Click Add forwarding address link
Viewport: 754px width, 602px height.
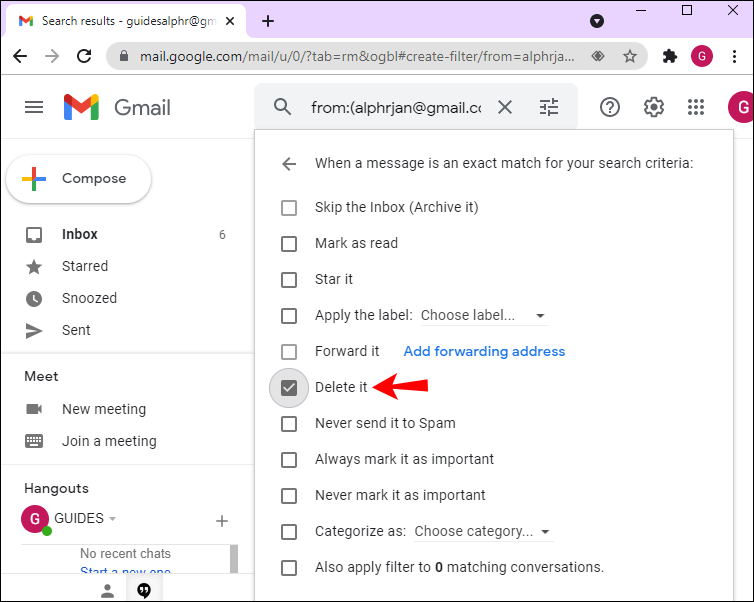[x=484, y=351]
